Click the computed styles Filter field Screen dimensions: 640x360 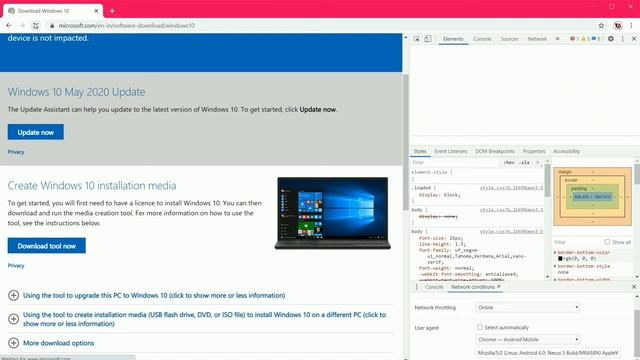pos(578,242)
